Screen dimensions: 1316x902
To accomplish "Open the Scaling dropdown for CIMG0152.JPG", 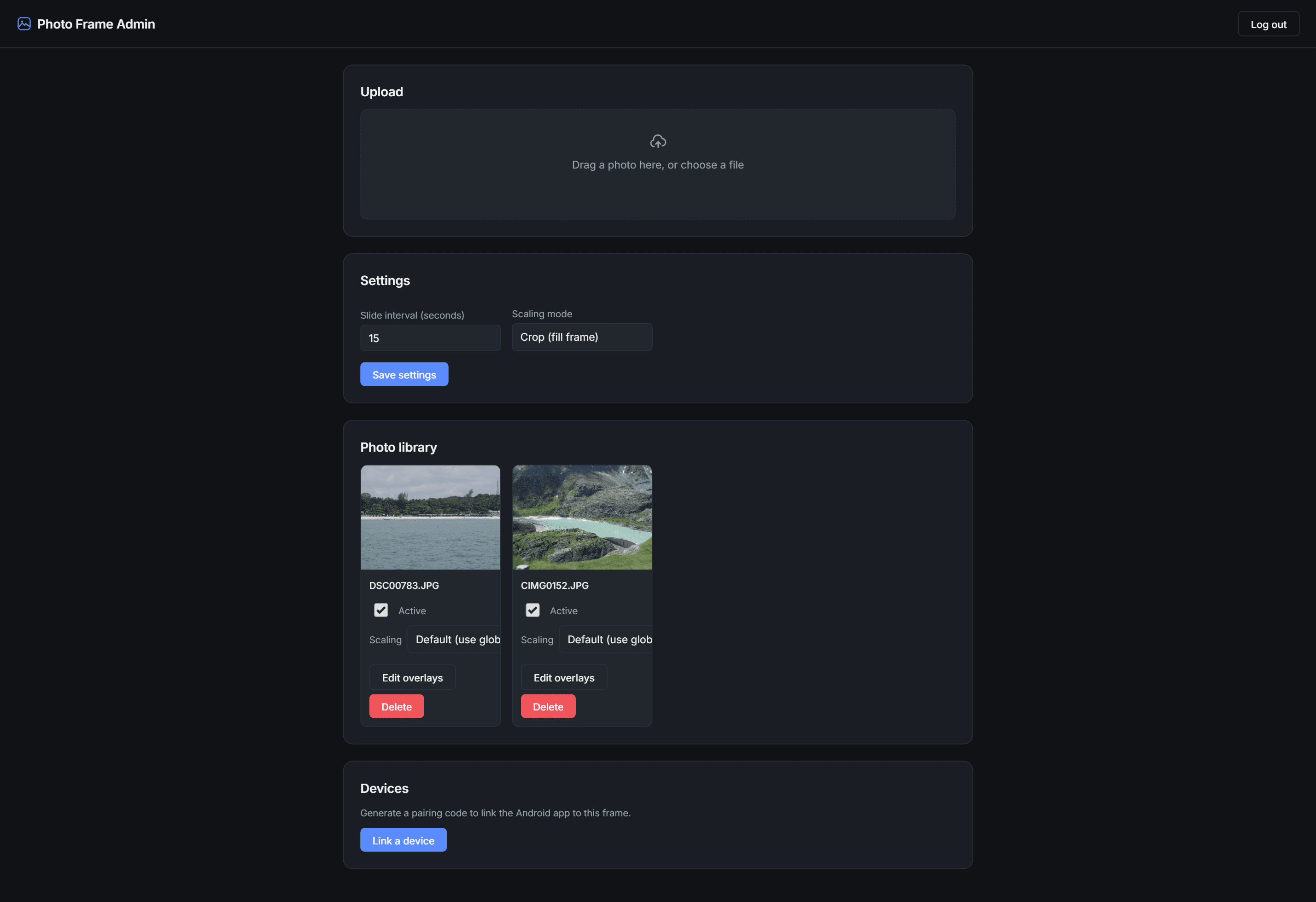I will [606, 640].
